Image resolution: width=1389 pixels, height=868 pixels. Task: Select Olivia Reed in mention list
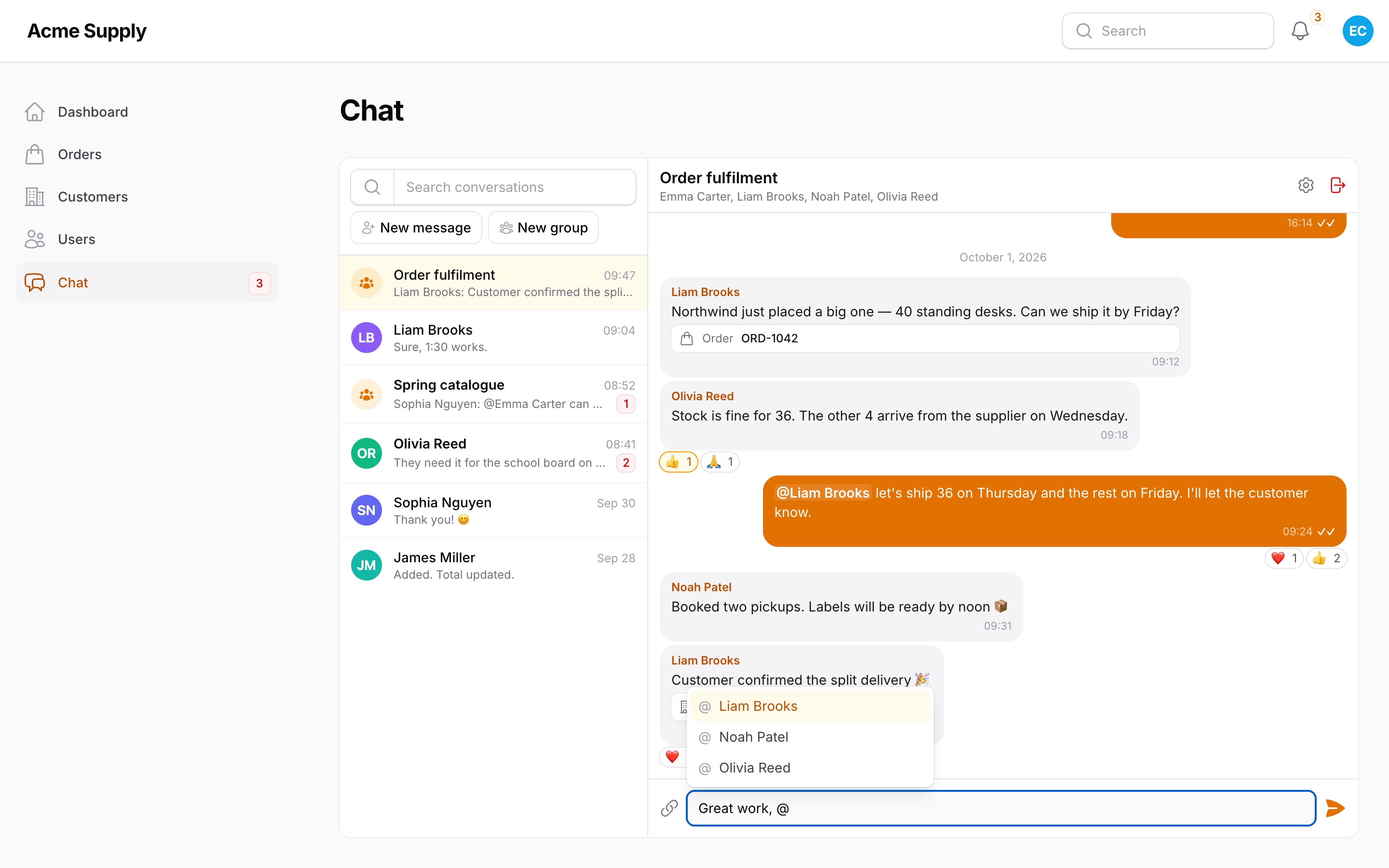[810, 768]
